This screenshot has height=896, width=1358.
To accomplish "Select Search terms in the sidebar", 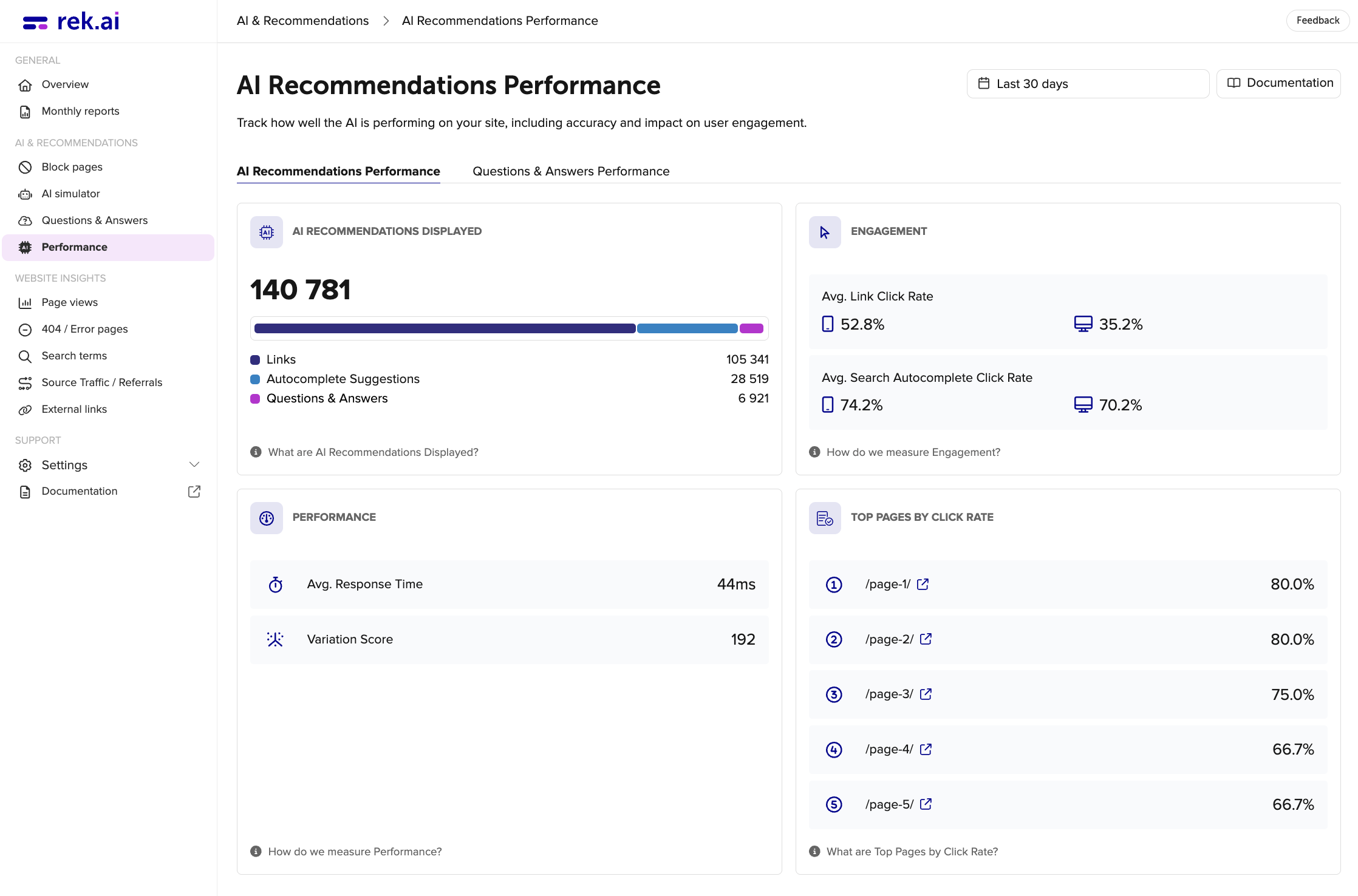I will coord(108,356).
